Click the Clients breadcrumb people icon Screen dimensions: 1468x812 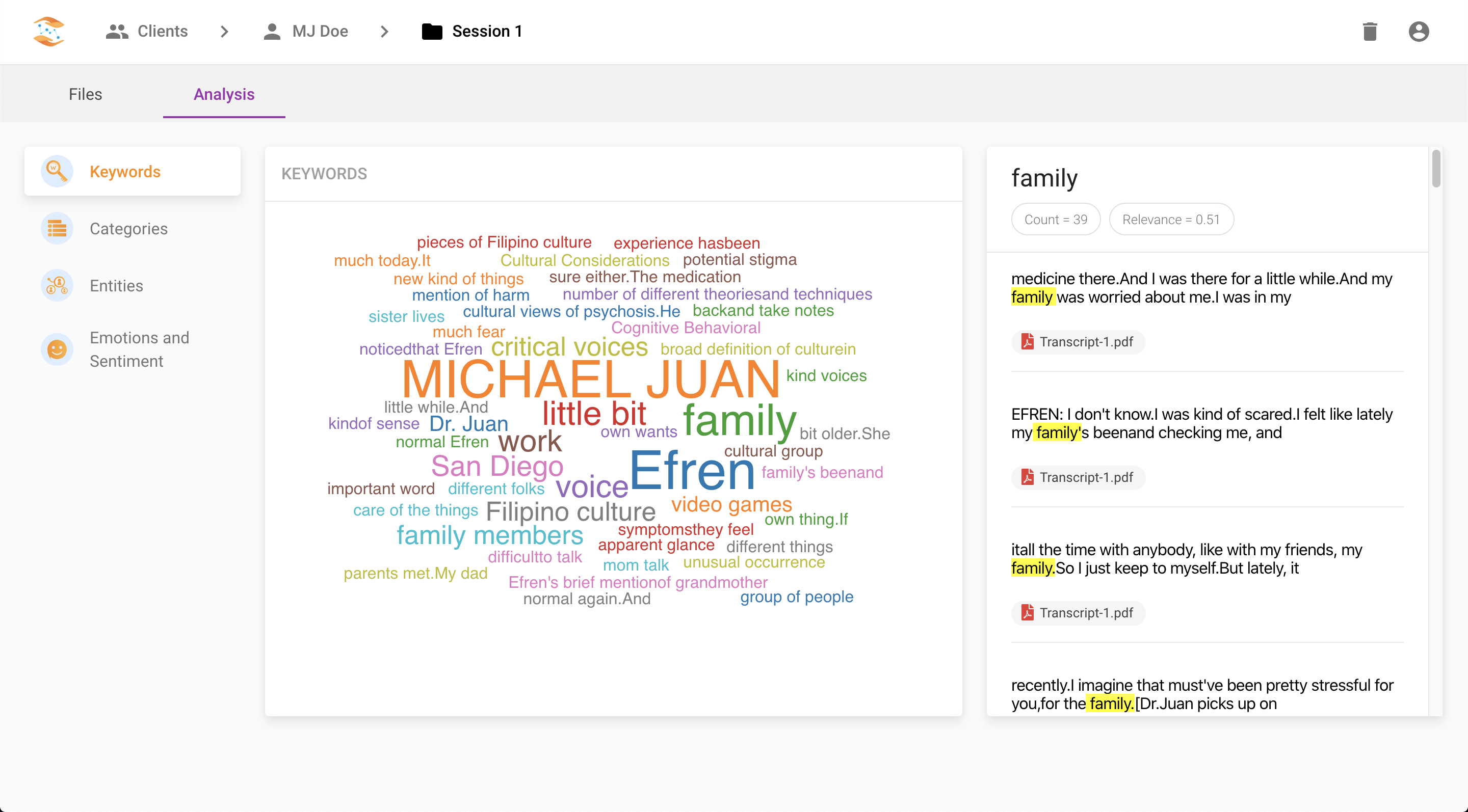click(x=116, y=31)
